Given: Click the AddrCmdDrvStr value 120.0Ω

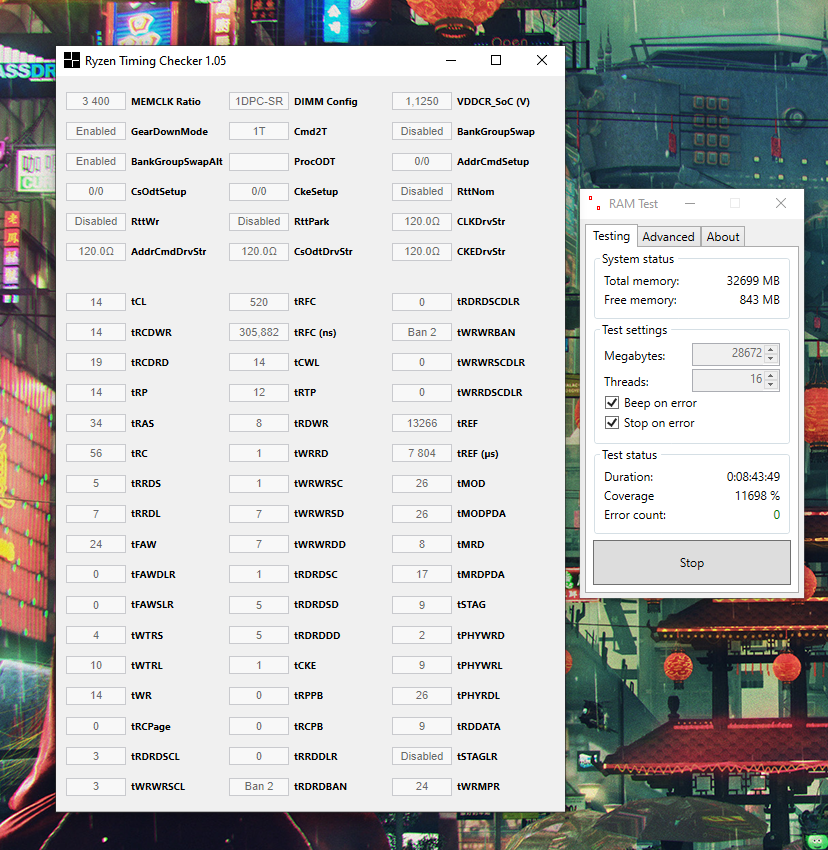Looking at the screenshot, I should (96, 252).
